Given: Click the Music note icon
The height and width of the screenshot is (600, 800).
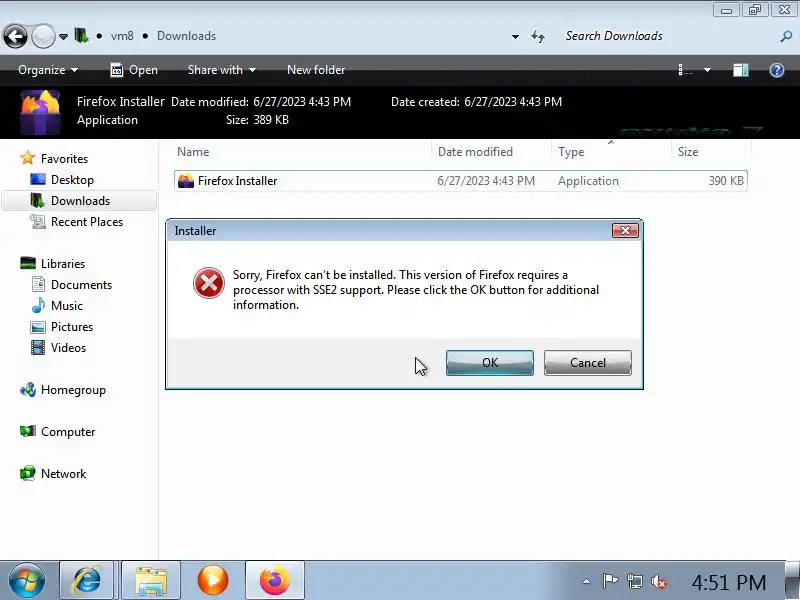Looking at the screenshot, I should click(38, 305).
